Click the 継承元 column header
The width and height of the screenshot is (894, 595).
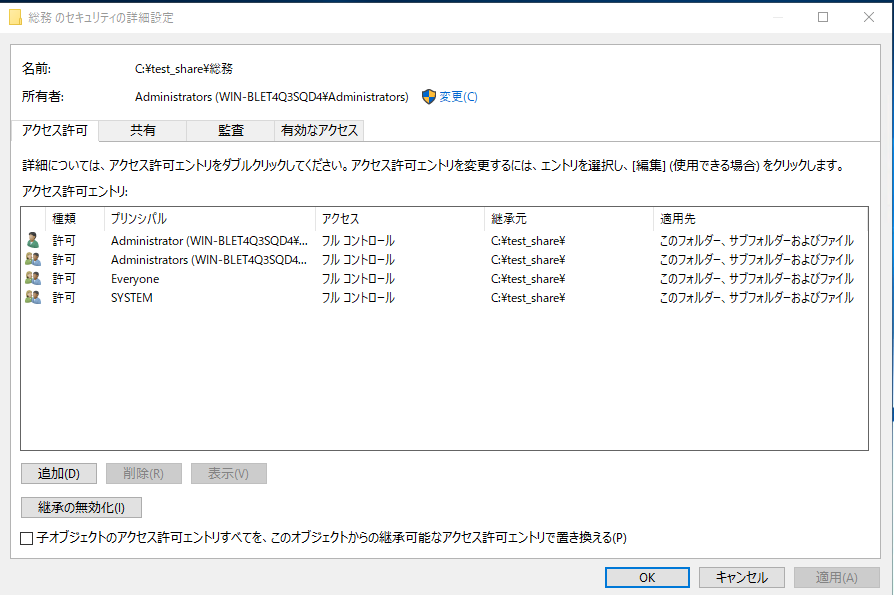click(568, 219)
